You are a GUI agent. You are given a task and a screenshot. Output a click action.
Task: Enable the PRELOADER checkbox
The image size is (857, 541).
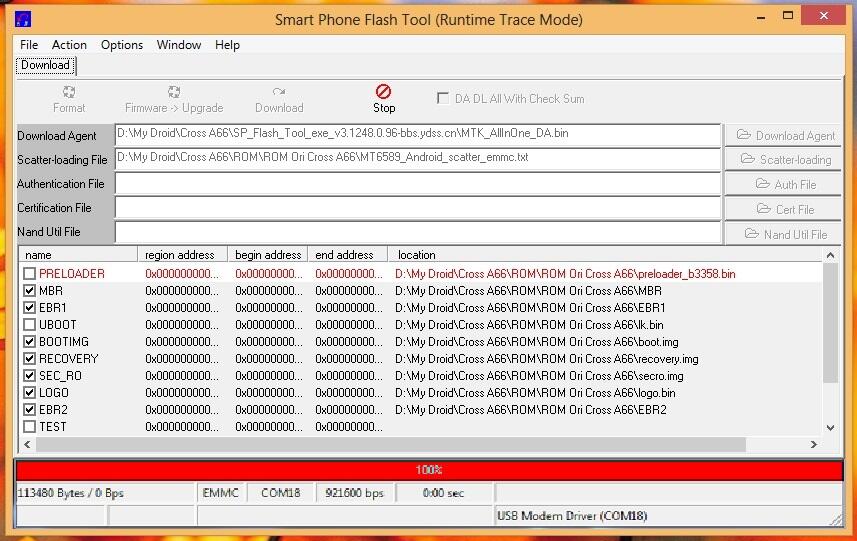coord(30,273)
